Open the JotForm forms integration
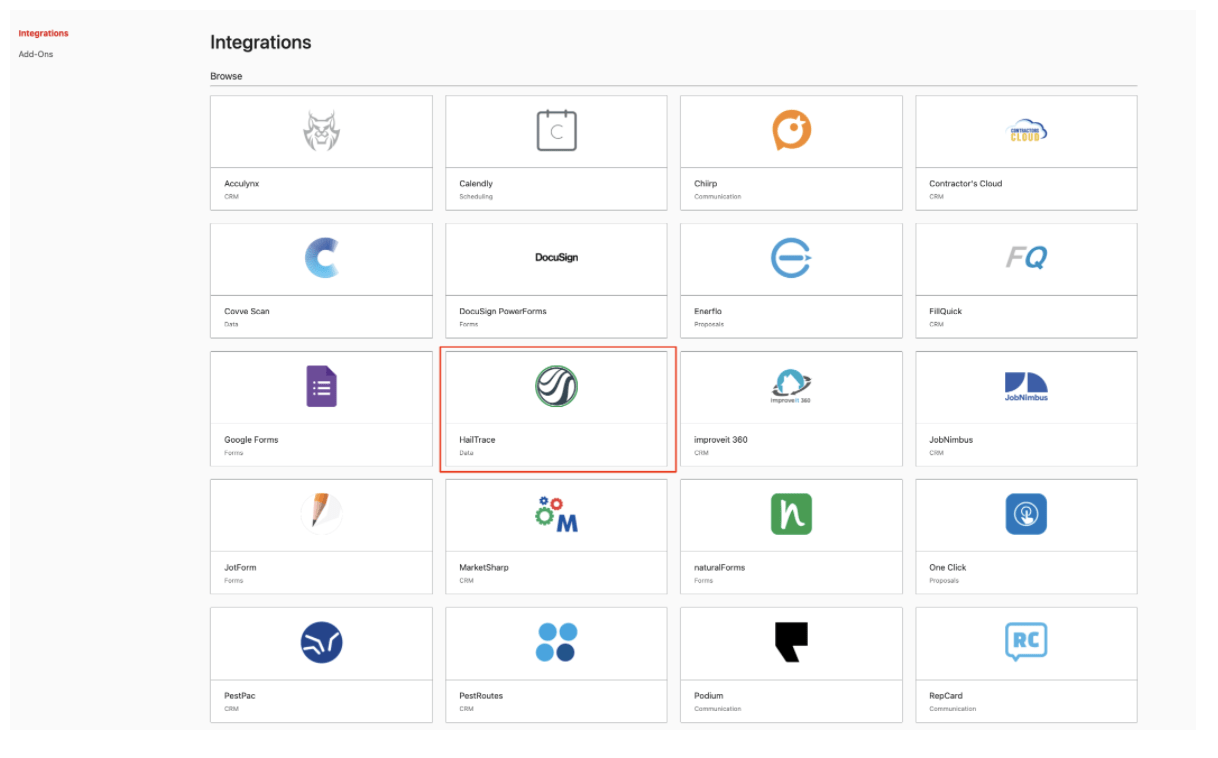 pos(321,514)
